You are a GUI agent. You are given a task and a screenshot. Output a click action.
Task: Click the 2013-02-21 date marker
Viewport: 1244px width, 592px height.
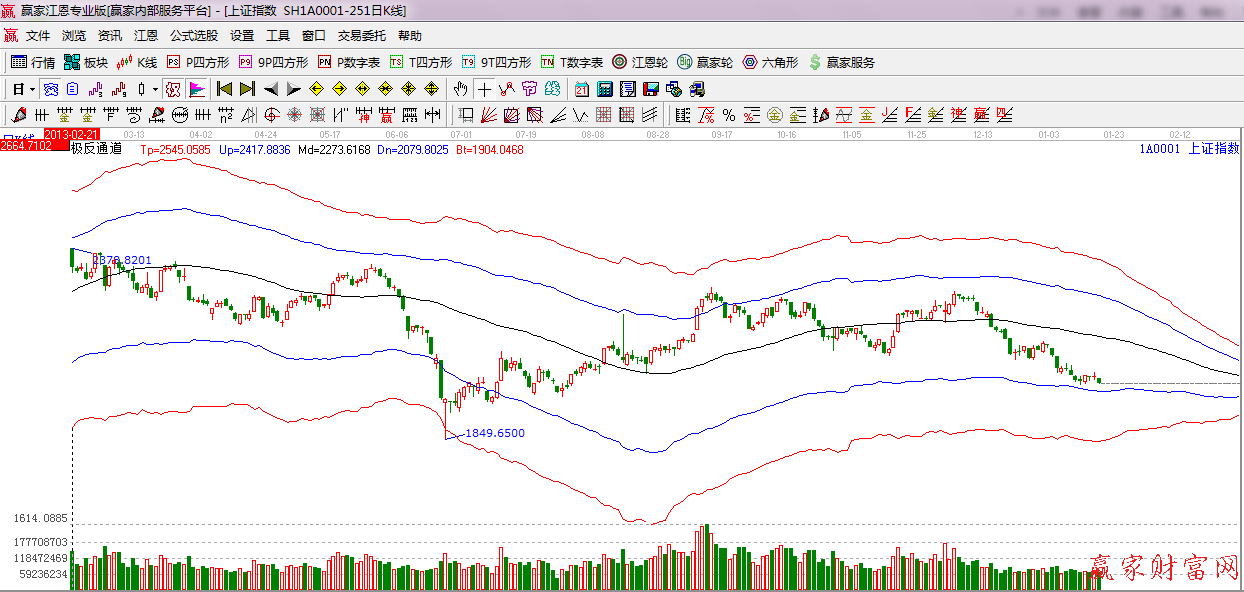[72, 134]
